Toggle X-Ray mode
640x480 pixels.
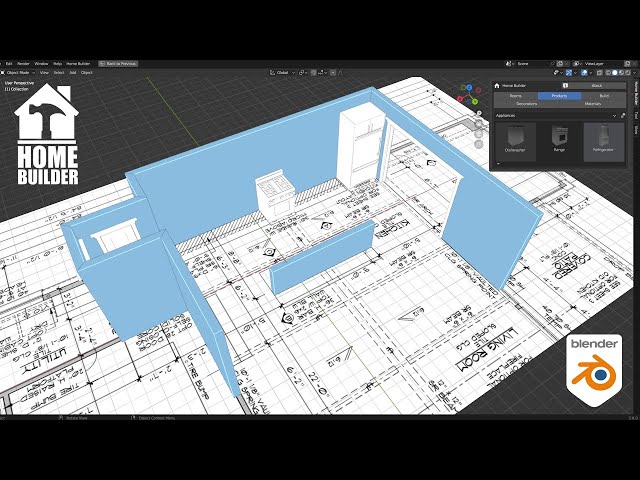click(600, 73)
